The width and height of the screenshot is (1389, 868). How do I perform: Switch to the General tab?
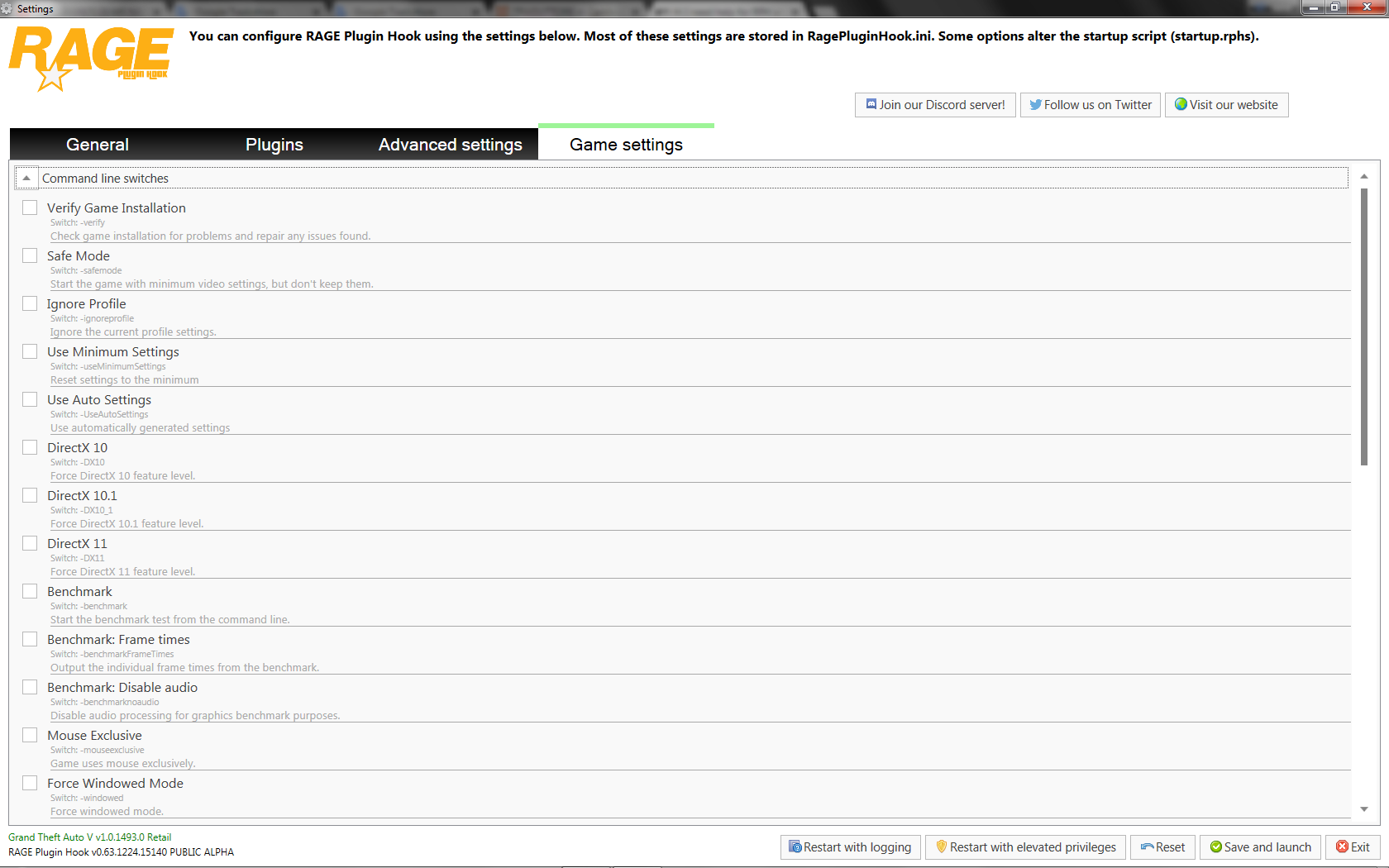tap(98, 145)
